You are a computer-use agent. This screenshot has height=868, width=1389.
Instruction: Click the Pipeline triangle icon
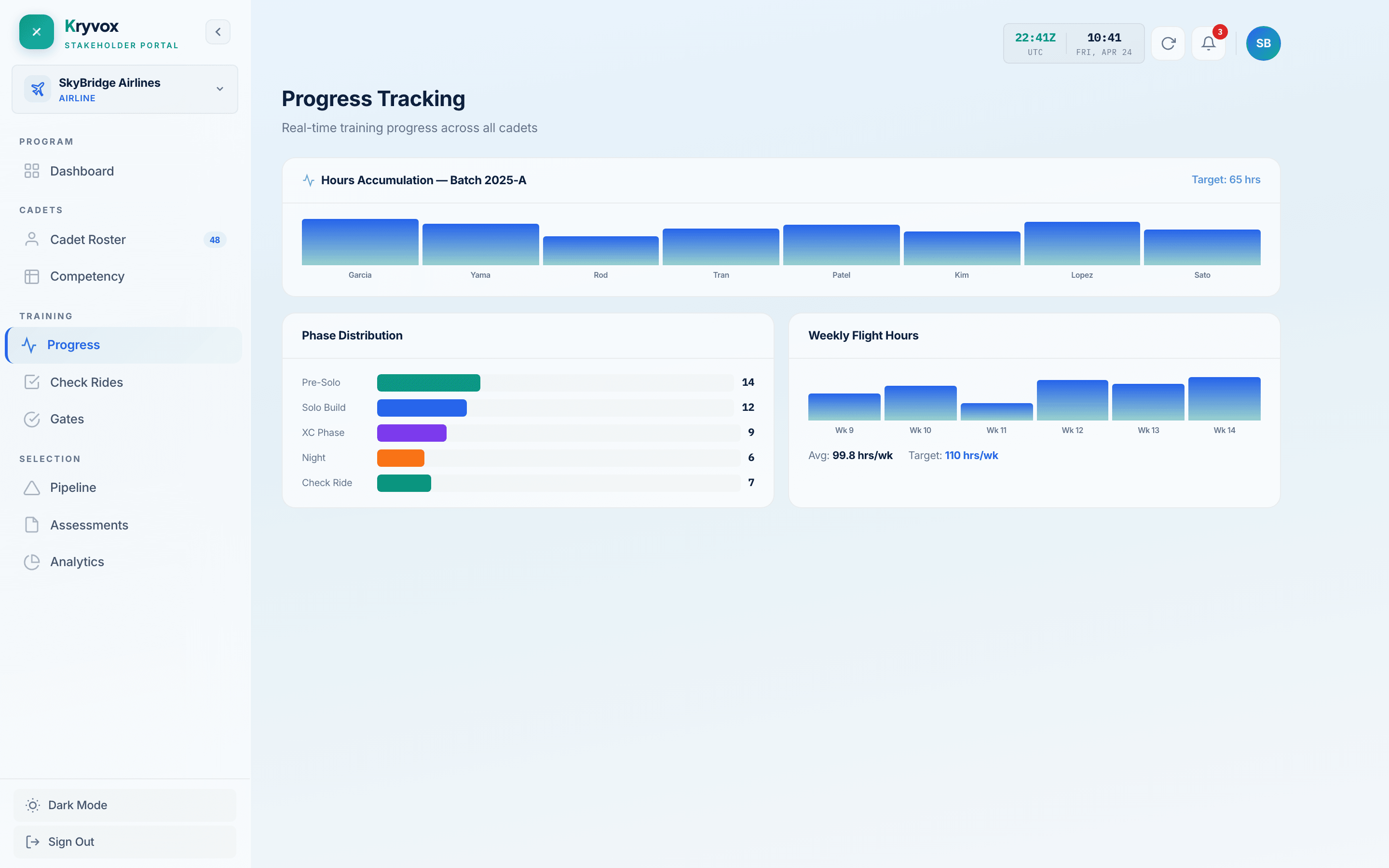tap(31, 488)
